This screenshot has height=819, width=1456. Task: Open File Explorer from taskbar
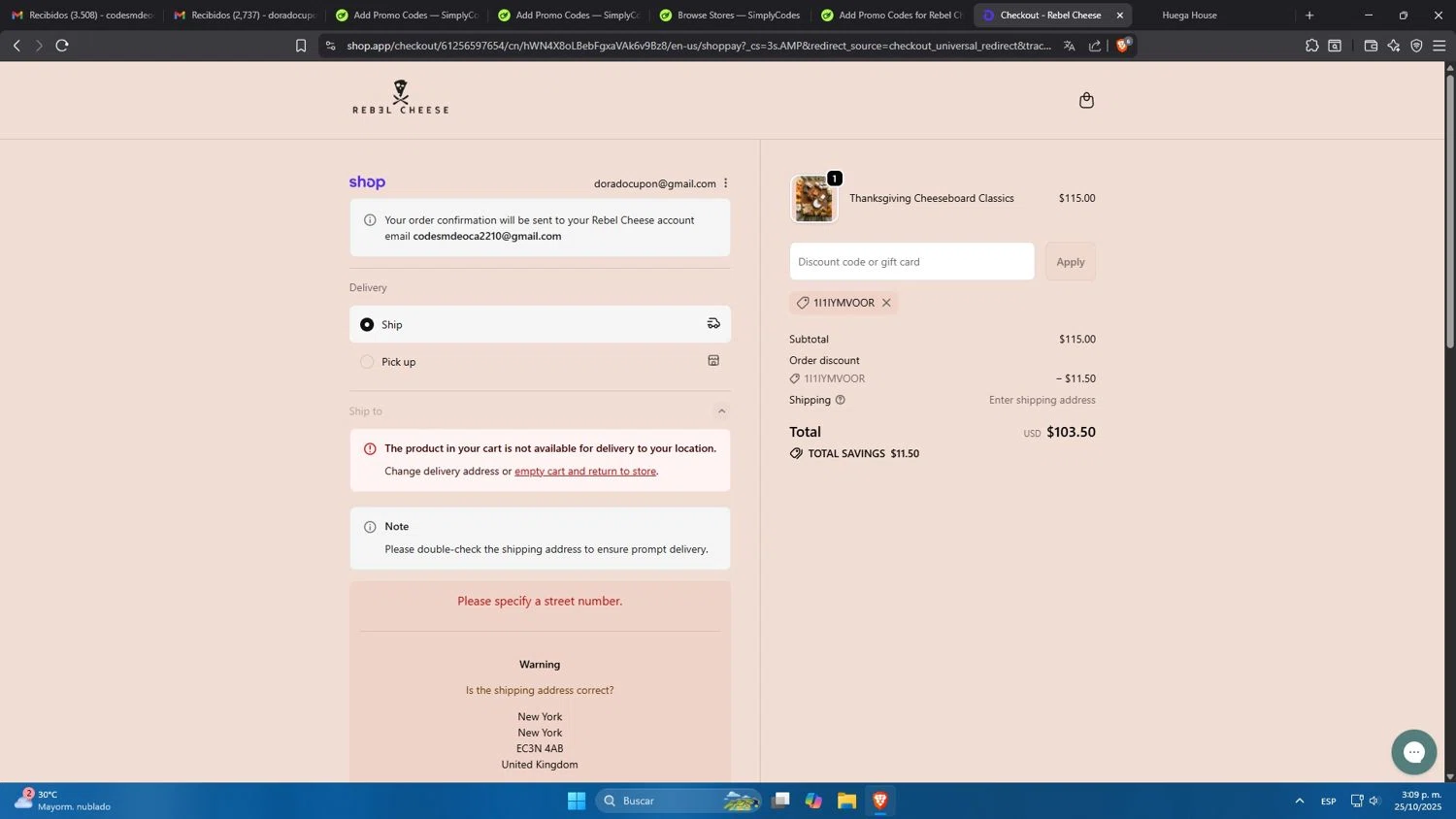[846, 801]
